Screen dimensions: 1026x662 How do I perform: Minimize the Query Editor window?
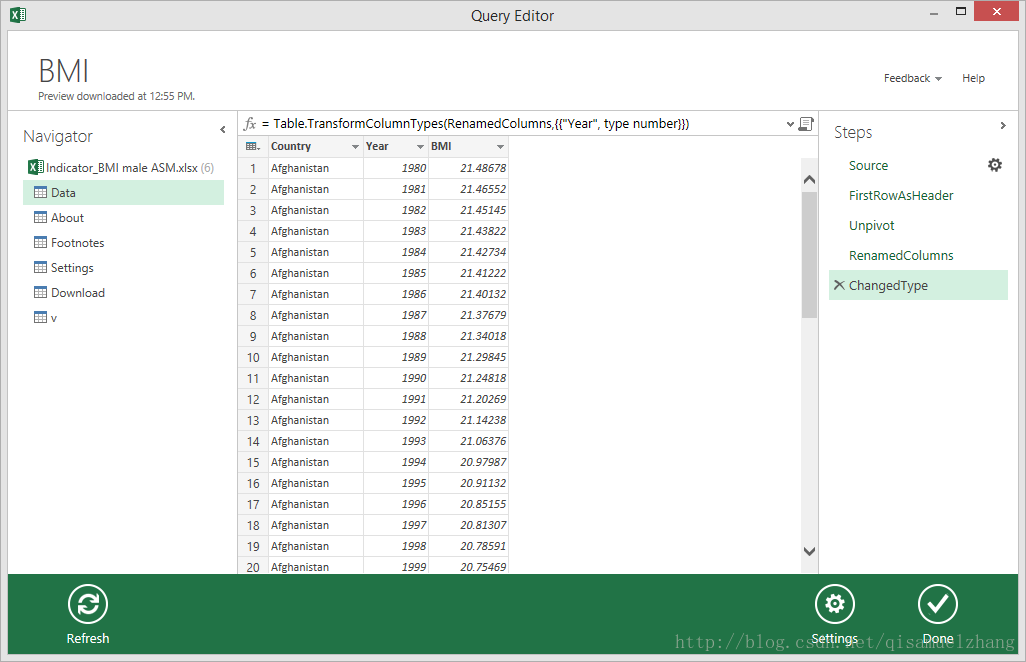pyautogui.click(x=934, y=12)
